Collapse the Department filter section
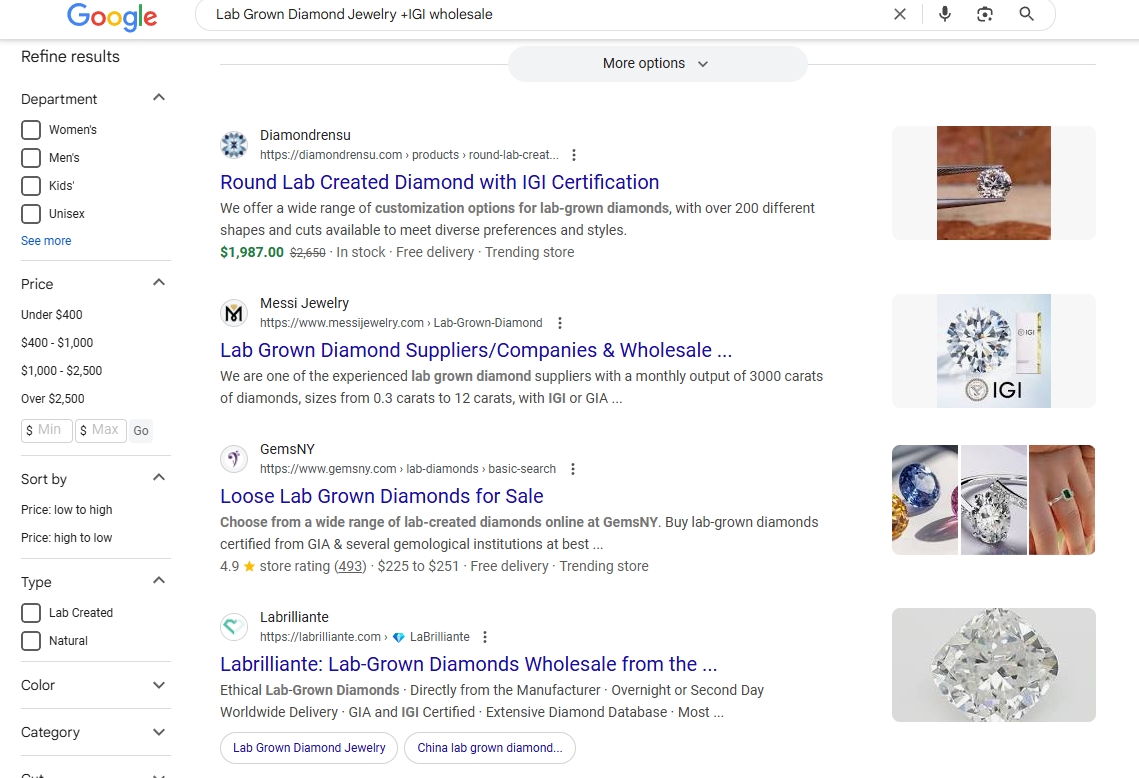Screen dimensions: 1139x778 coord(159,97)
